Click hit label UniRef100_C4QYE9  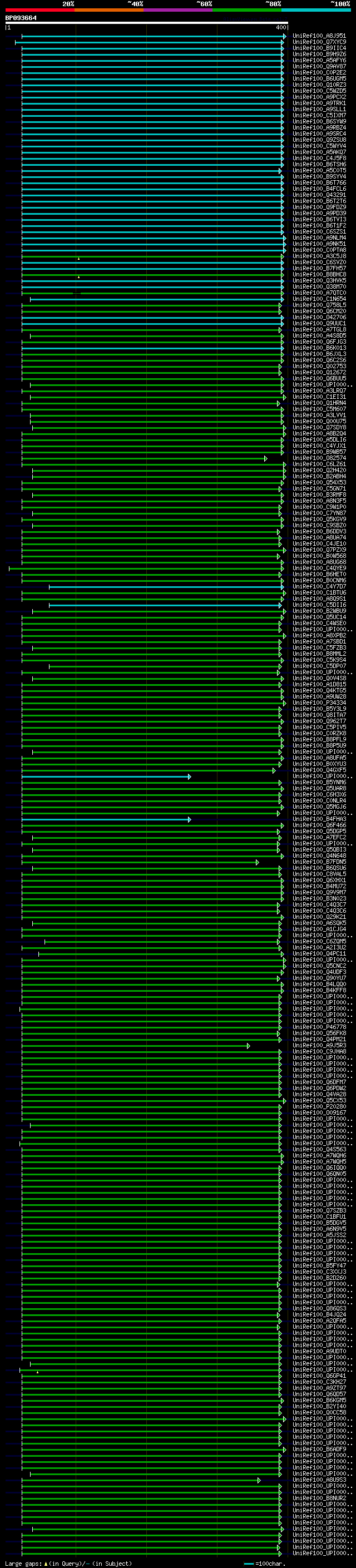pyautogui.click(x=319, y=568)
